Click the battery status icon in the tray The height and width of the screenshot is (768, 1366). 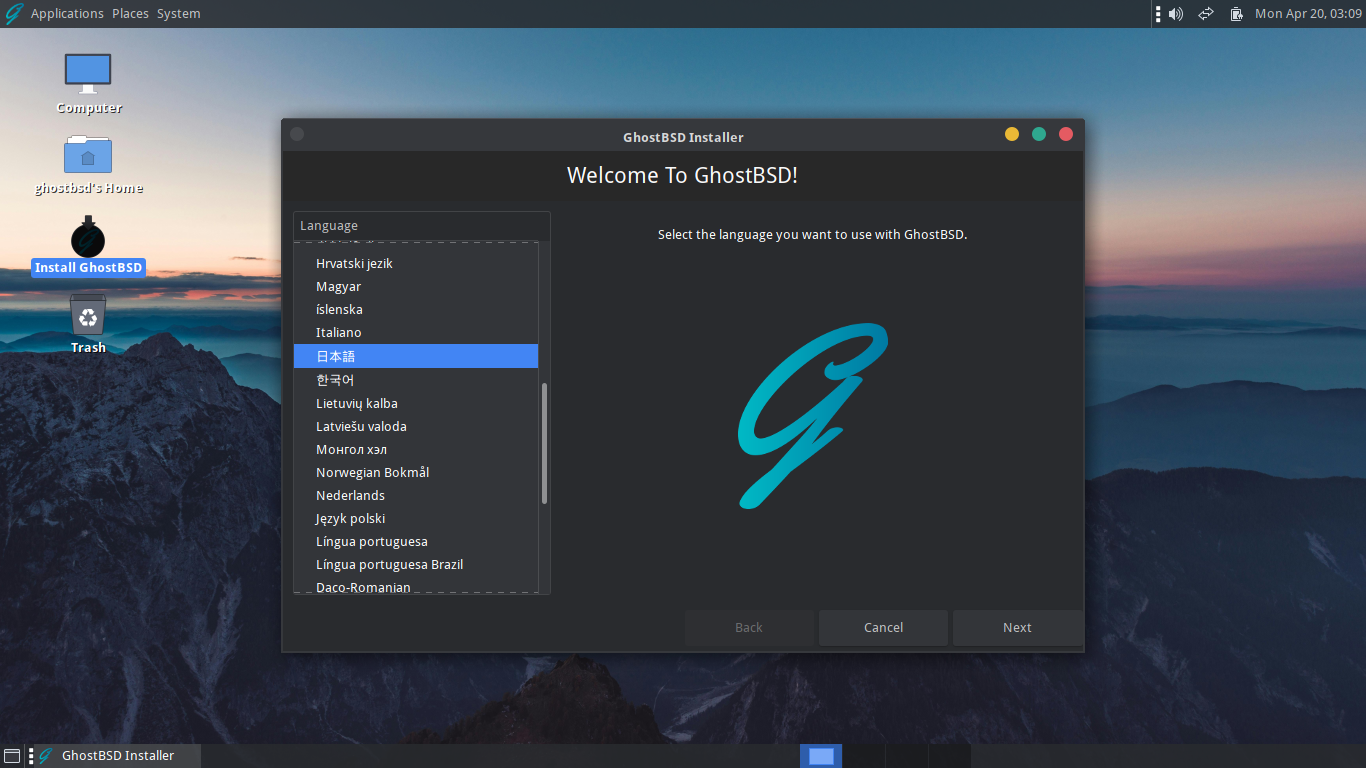(x=1236, y=13)
